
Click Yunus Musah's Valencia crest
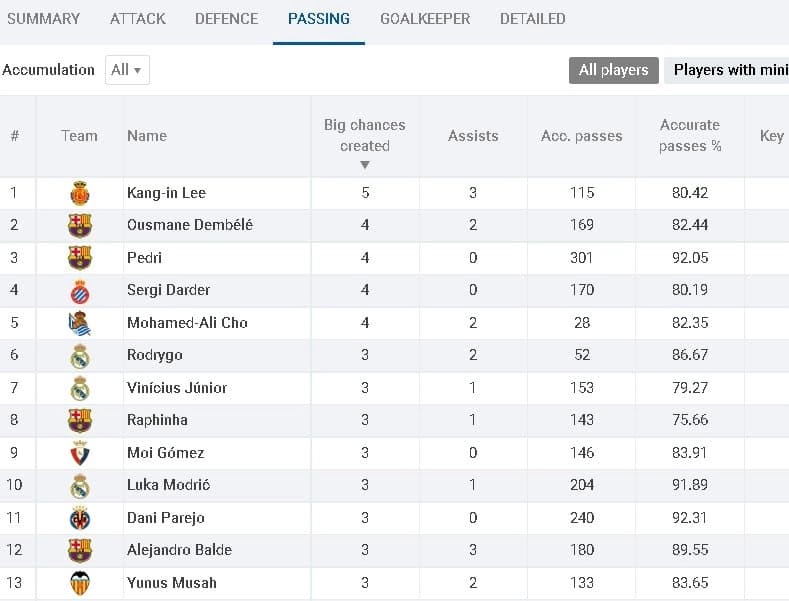coord(80,583)
